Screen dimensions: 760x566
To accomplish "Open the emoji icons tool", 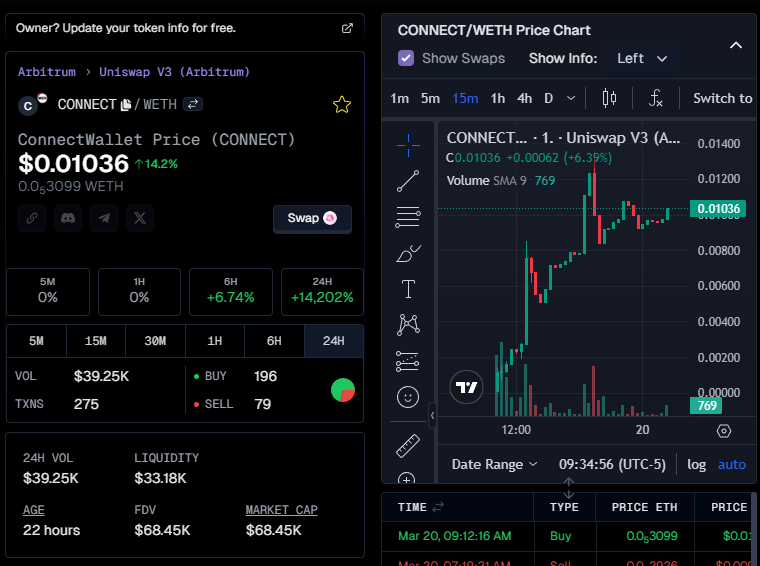I will [408, 397].
